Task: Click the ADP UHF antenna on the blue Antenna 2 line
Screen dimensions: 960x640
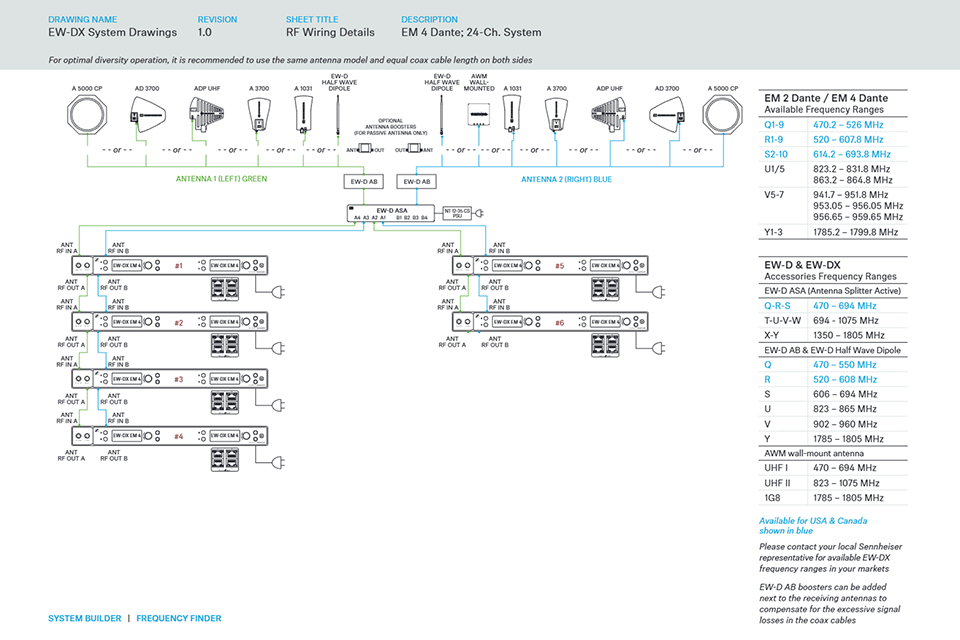Action: coord(609,115)
